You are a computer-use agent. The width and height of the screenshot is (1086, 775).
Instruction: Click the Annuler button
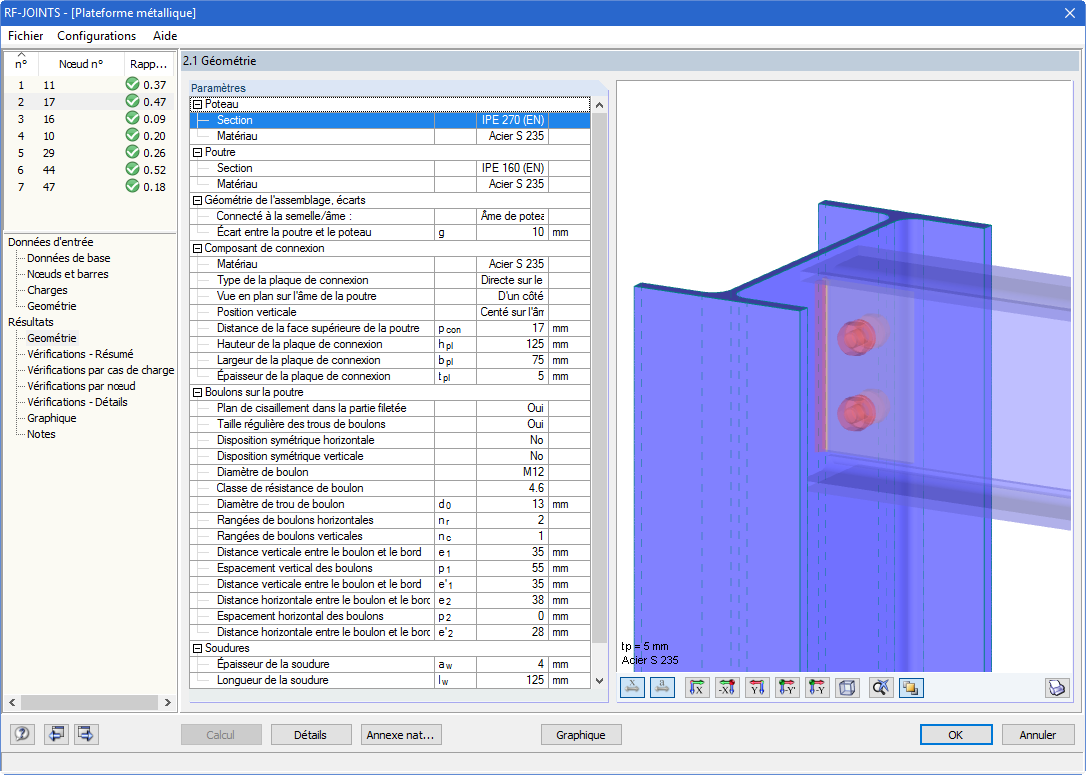(x=1038, y=735)
